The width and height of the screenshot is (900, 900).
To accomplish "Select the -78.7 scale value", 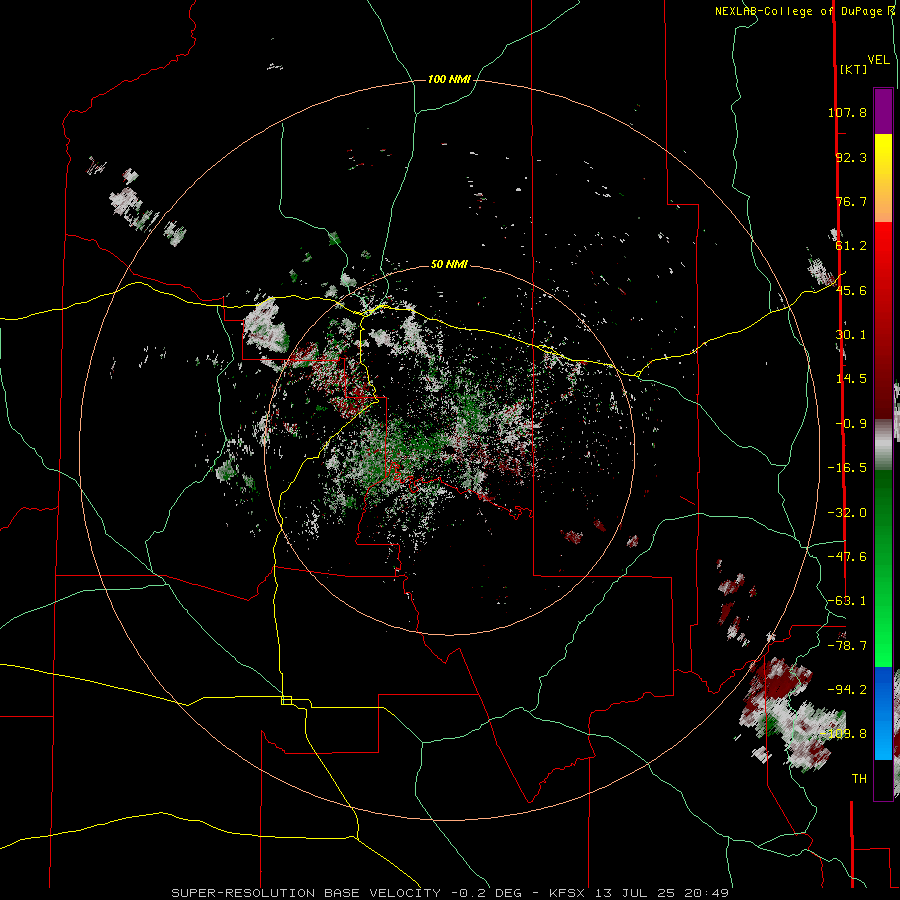I will [x=847, y=646].
